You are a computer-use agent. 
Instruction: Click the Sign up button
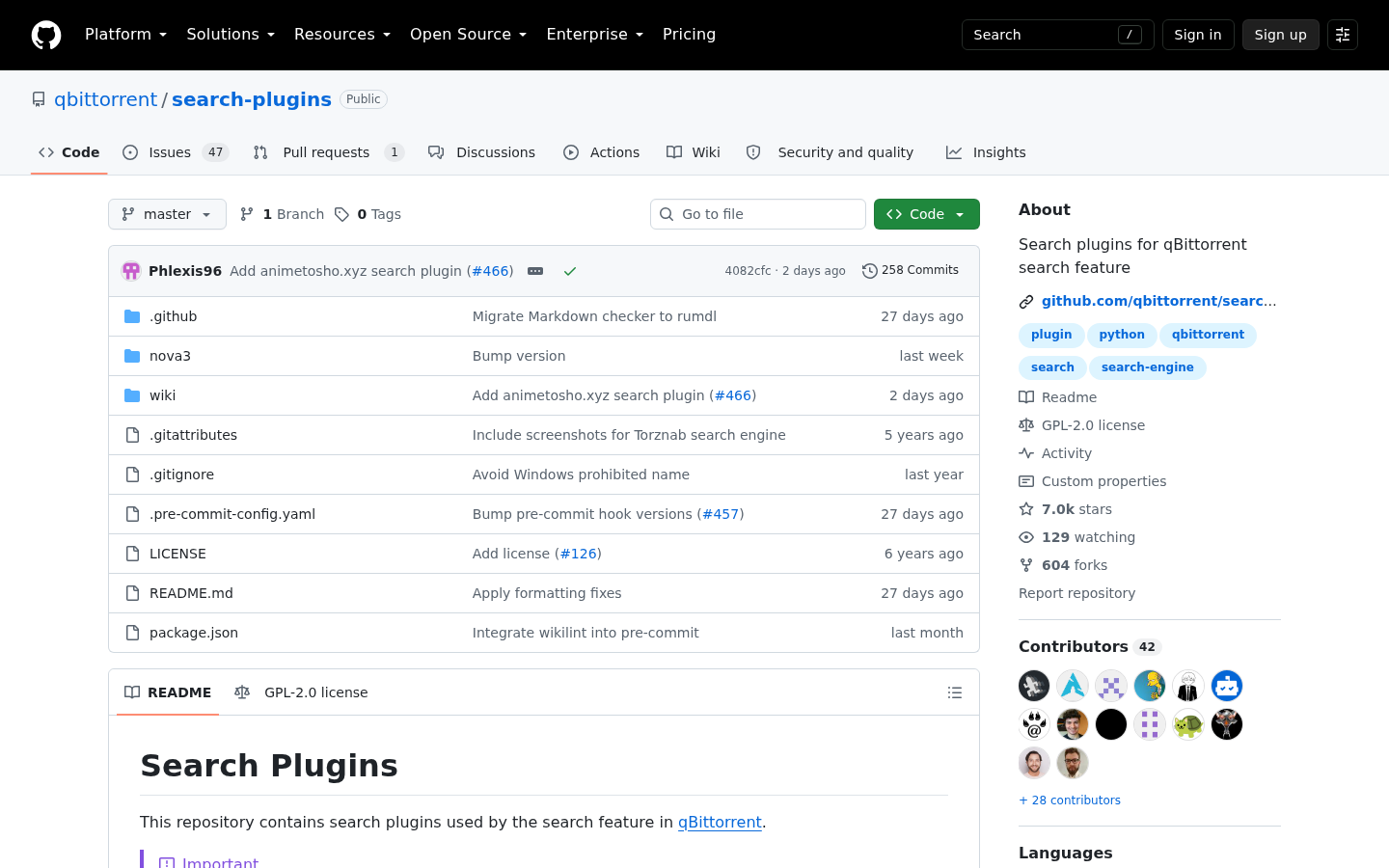[1281, 35]
